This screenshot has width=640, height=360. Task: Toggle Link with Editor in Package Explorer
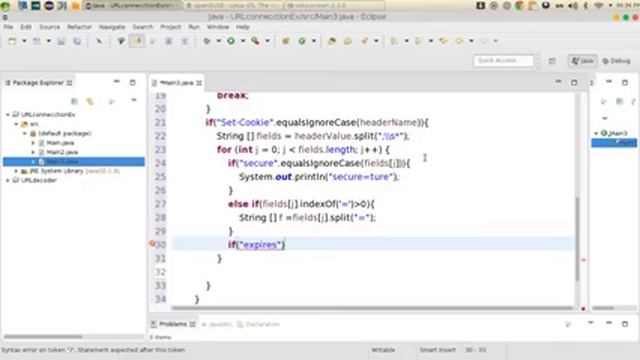(90, 101)
